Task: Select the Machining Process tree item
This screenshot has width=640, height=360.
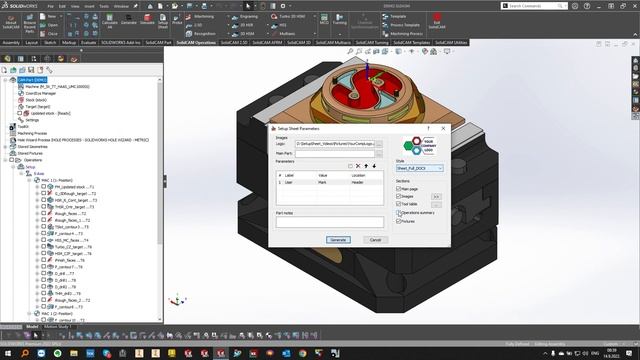Action: click(x=32, y=133)
